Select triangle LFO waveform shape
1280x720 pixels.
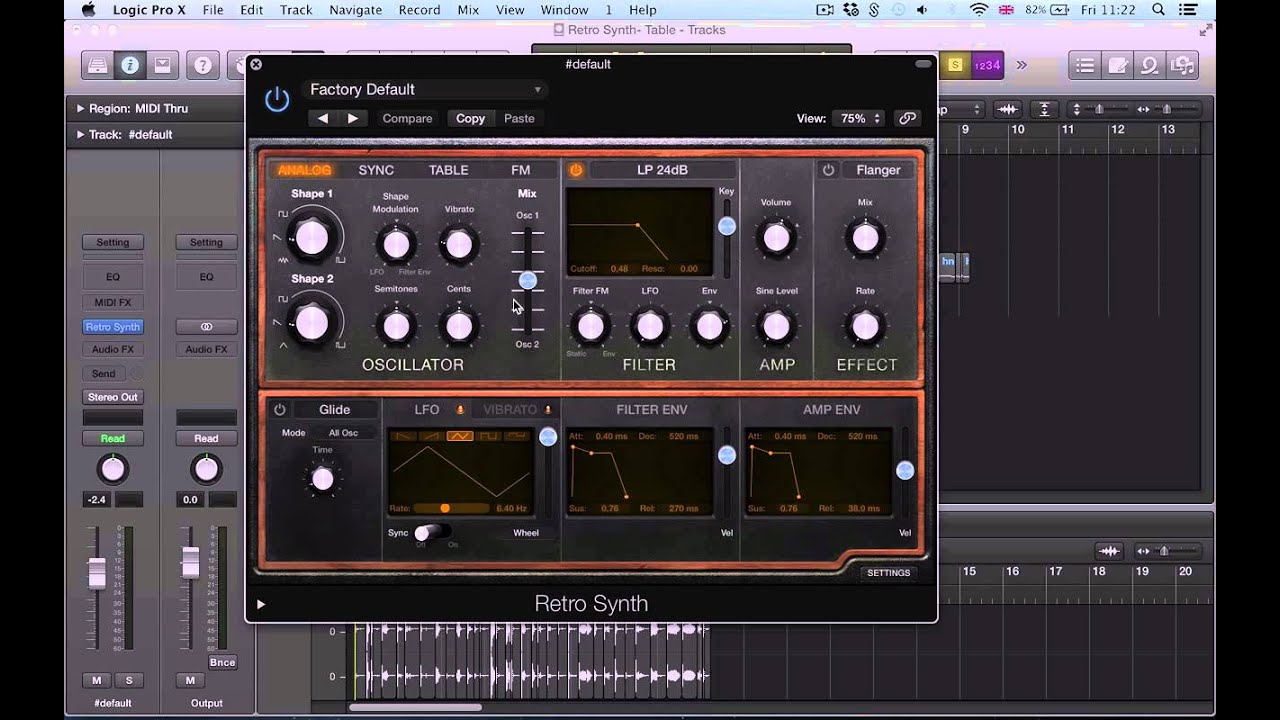pos(460,437)
